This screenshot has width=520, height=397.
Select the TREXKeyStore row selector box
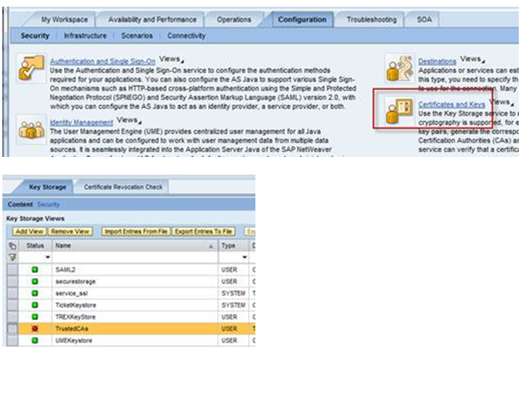point(13,317)
